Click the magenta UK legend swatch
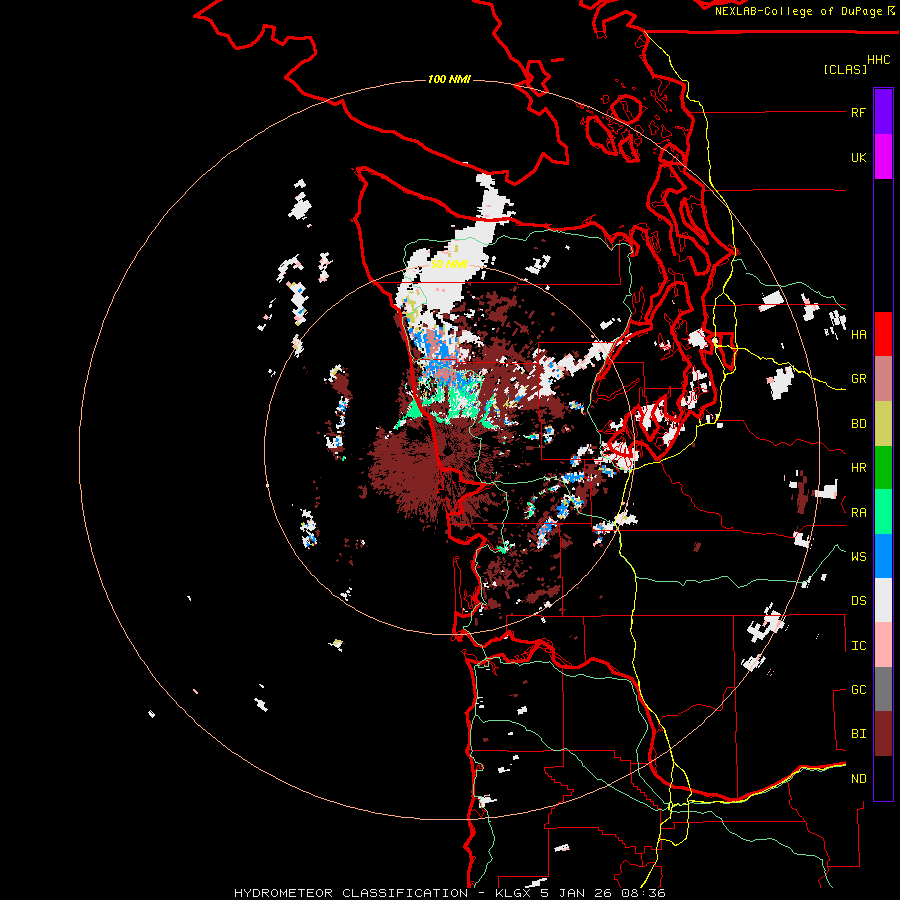This screenshot has width=900, height=900. pyautogui.click(x=883, y=157)
